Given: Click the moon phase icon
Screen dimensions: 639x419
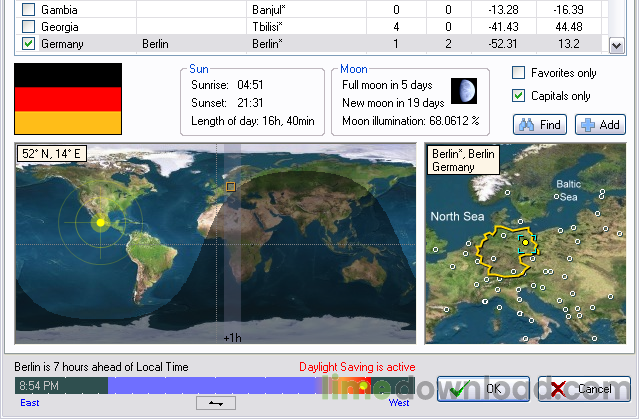Looking at the screenshot, I should 463,91.
